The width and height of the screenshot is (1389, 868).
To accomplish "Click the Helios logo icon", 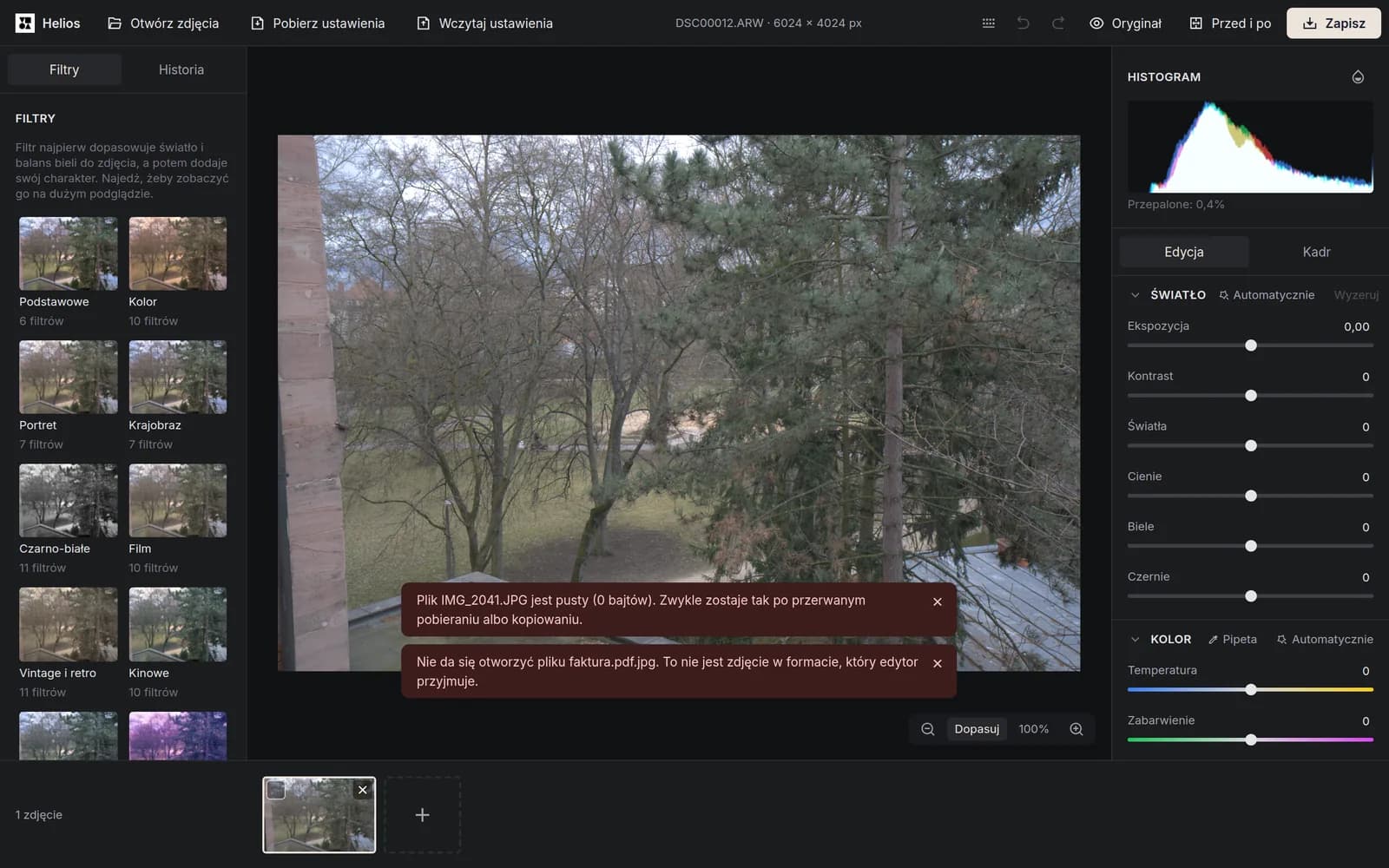I will [25, 23].
